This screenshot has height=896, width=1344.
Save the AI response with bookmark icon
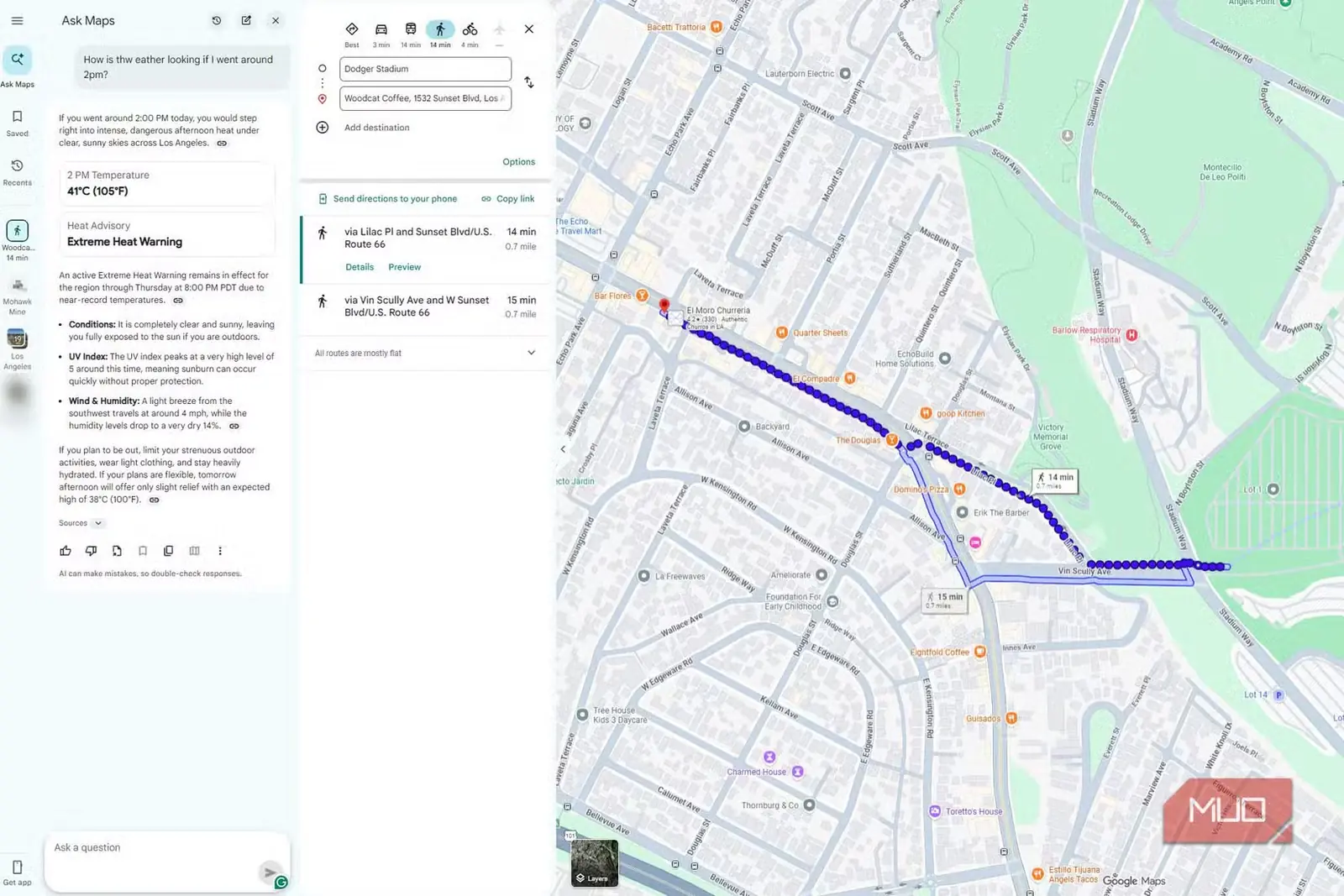click(143, 551)
